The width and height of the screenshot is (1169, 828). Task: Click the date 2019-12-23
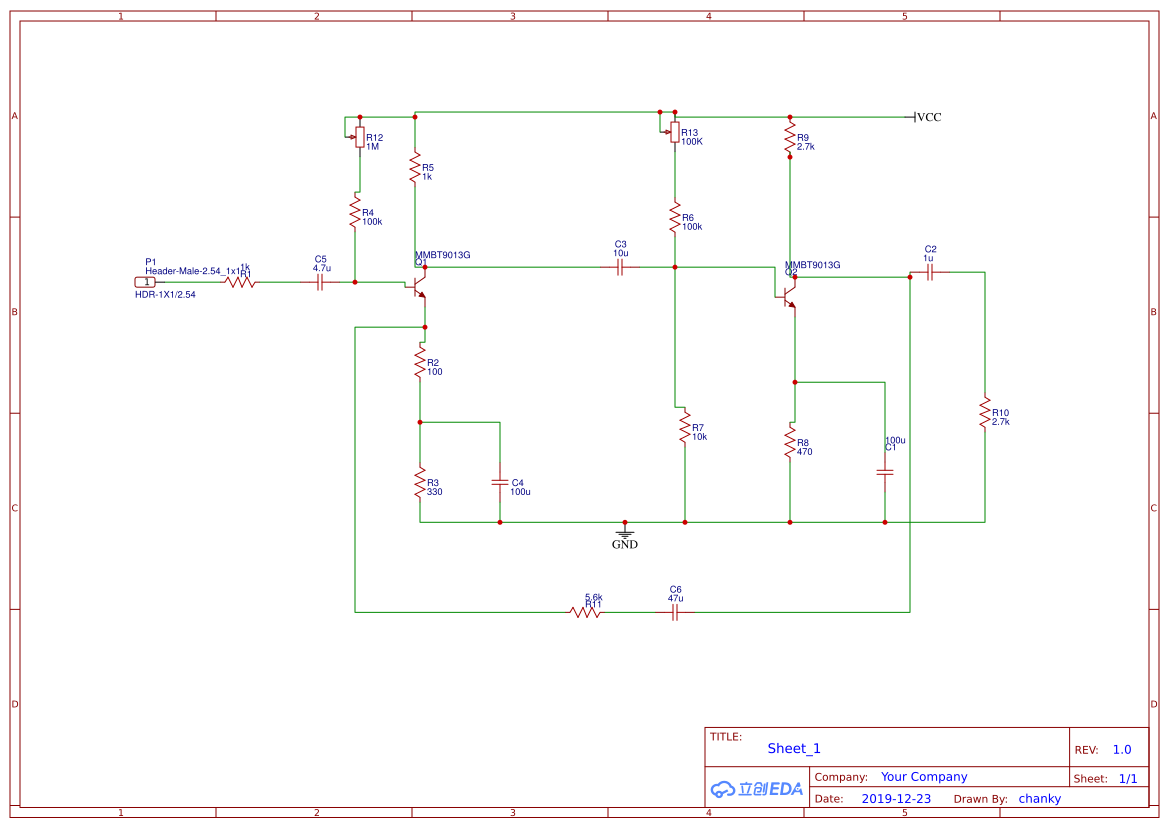coord(896,798)
